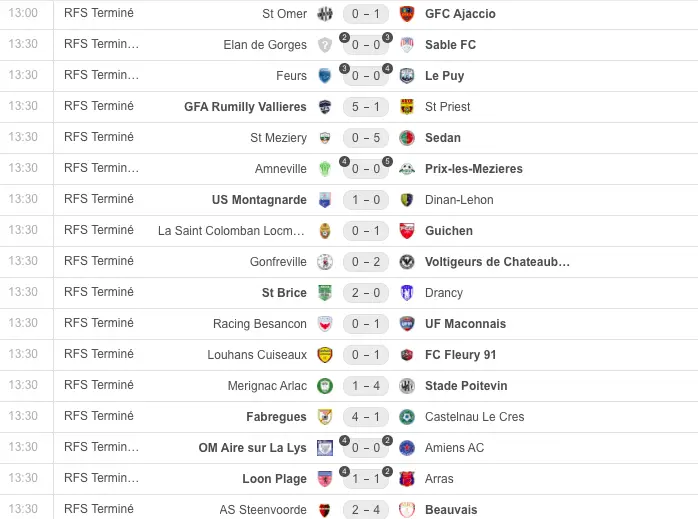Click the Dinan-Lehon shield crest

click(x=406, y=200)
